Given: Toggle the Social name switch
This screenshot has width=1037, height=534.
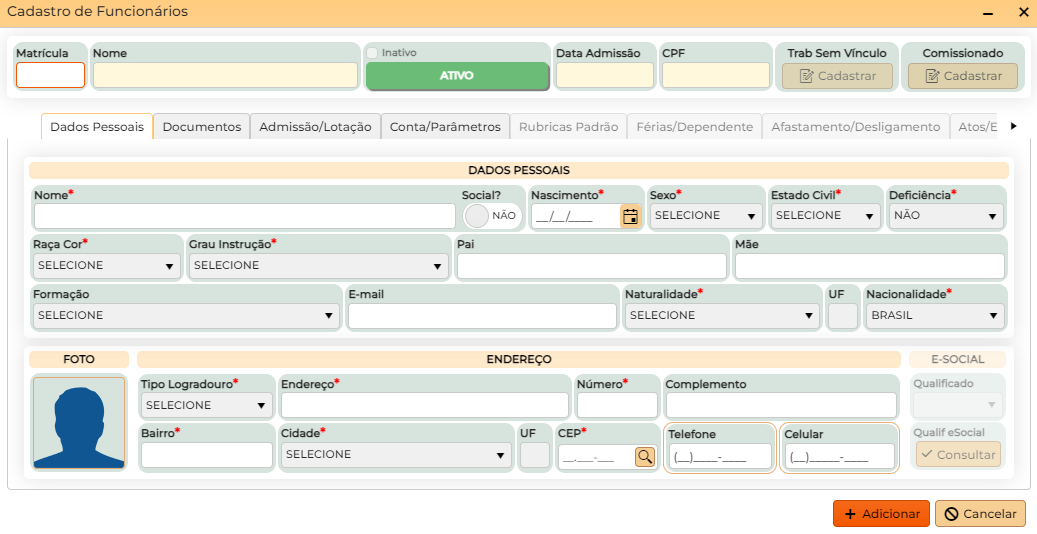Looking at the screenshot, I should tap(479, 216).
